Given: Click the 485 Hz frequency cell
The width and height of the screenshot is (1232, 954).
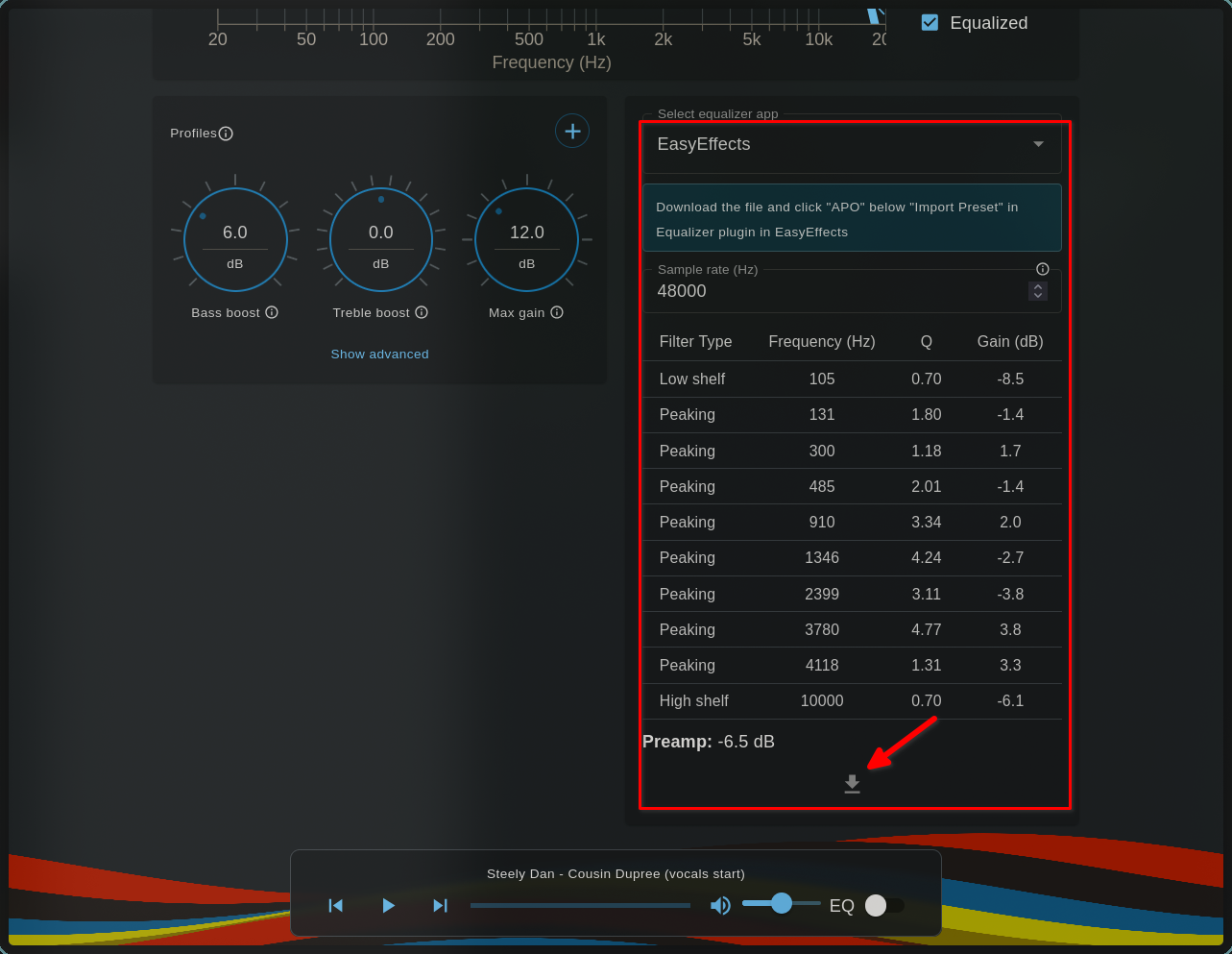Looking at the screenshot, I should 822,486.
